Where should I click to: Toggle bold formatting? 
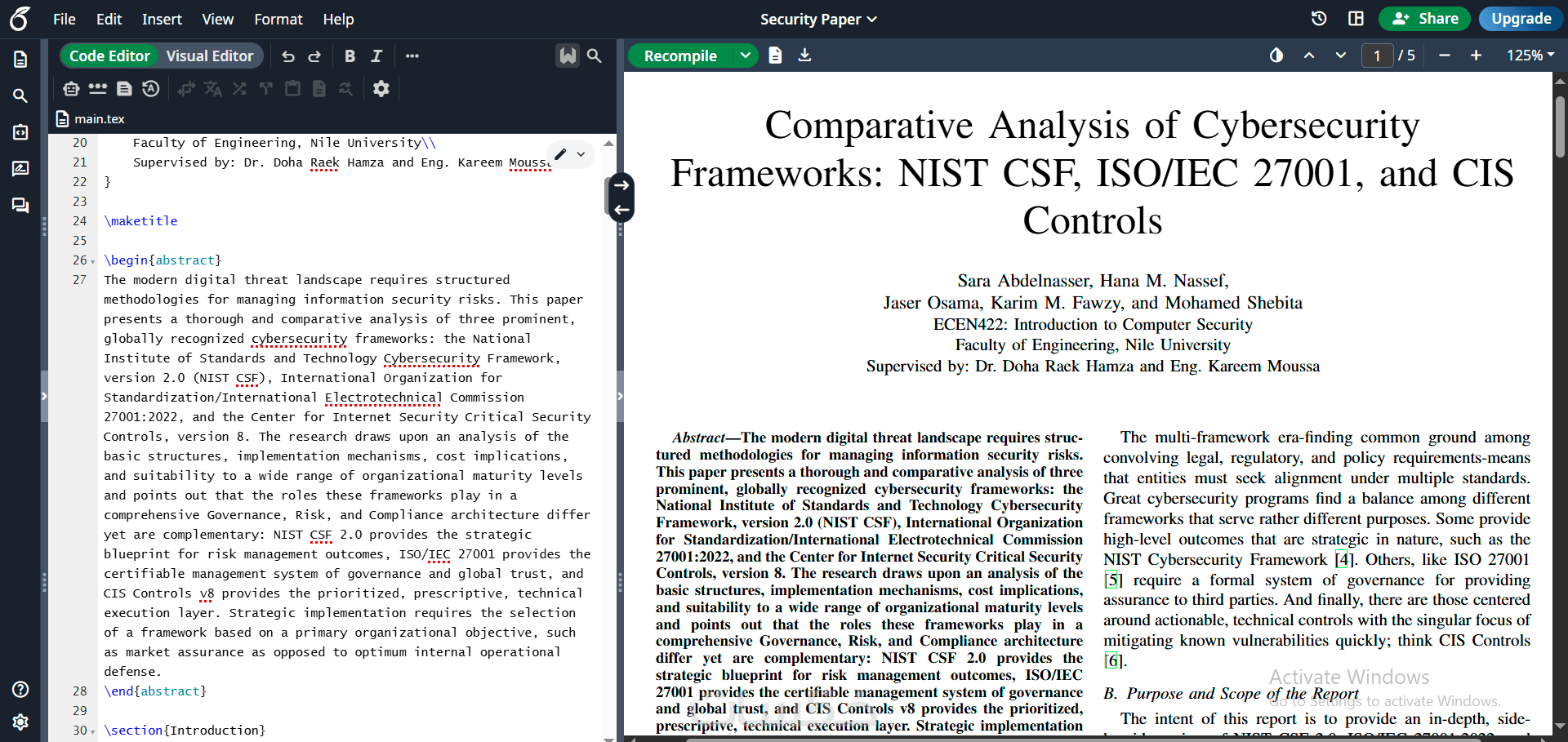click(x=350, y=56)
